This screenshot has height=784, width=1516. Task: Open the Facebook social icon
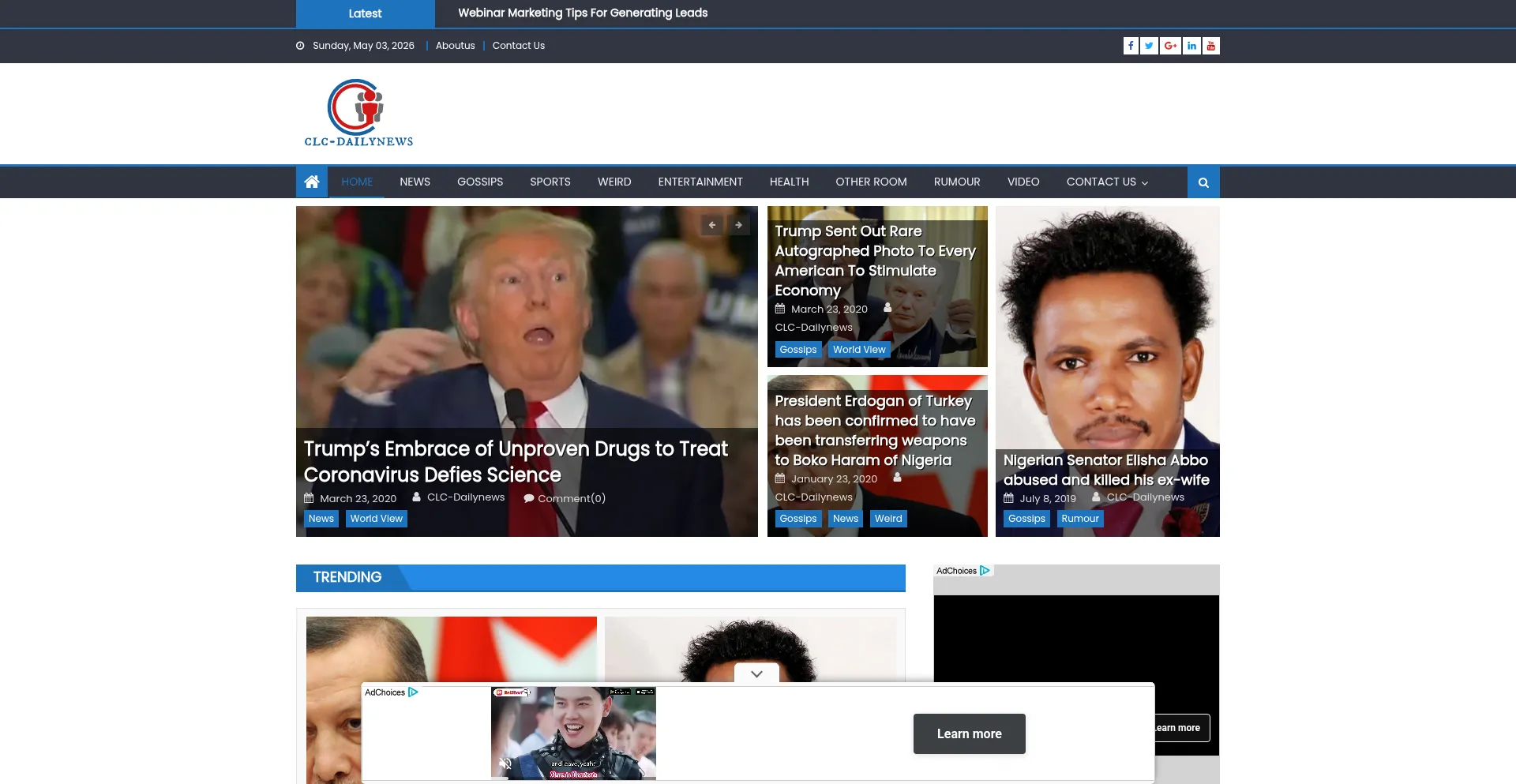point(1131,46)
